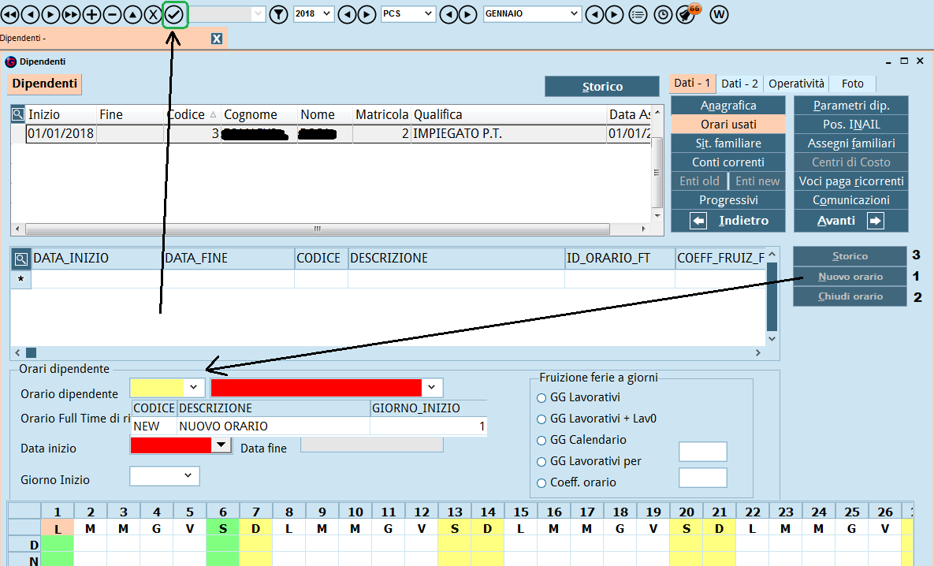Click input box beside GG Lavorativi per
This screenshot has width=934, height=566.
click(703, 452)
